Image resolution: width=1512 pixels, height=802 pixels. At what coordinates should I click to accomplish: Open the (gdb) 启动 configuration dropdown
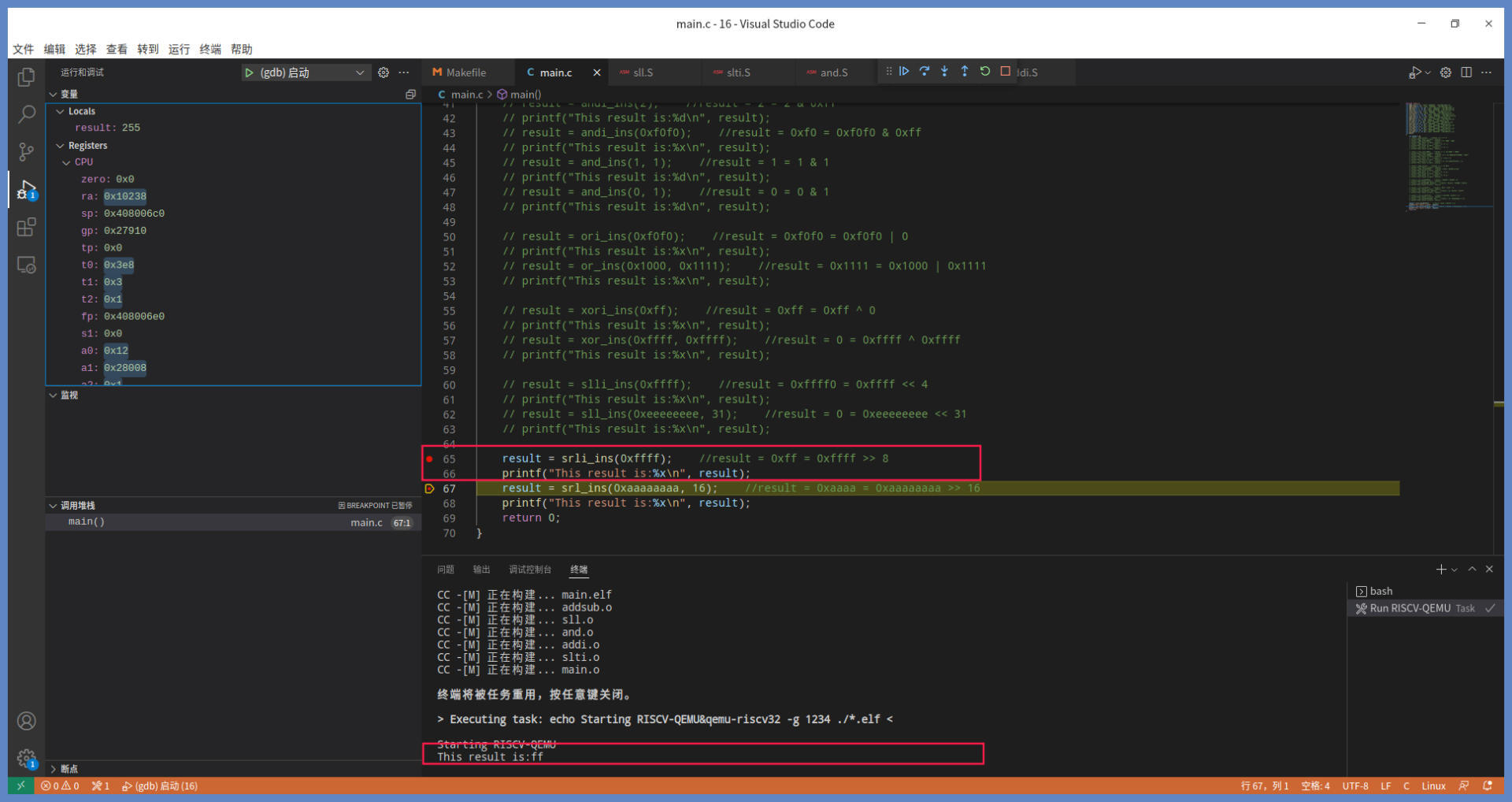[x=359, y=72]
